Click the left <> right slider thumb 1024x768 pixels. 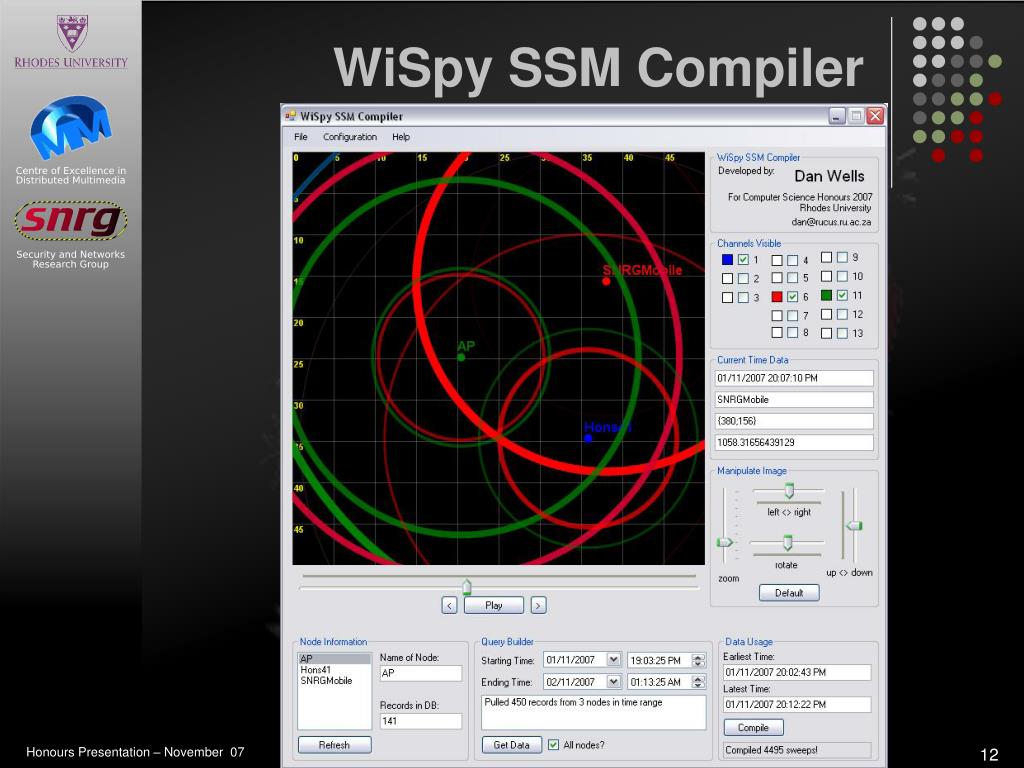(x=789, y=491)
